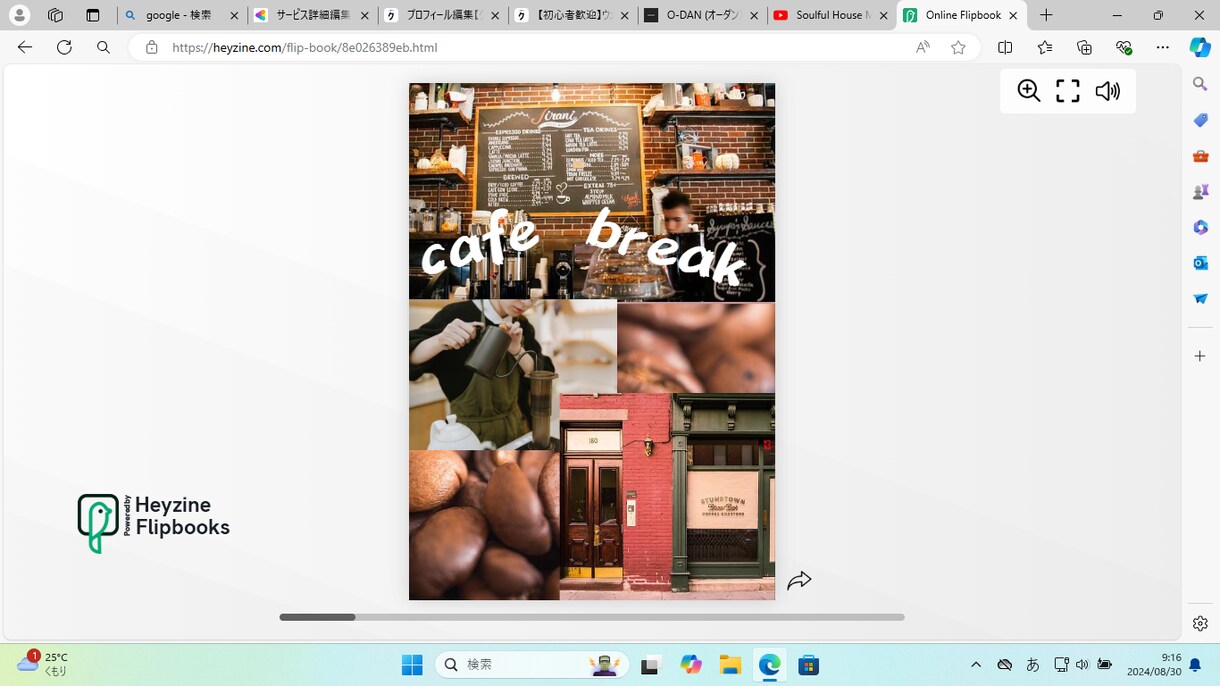Screen dimensions: 1220x686
Task: Open Browser essentials heart icon
Action: point(1124,47)
